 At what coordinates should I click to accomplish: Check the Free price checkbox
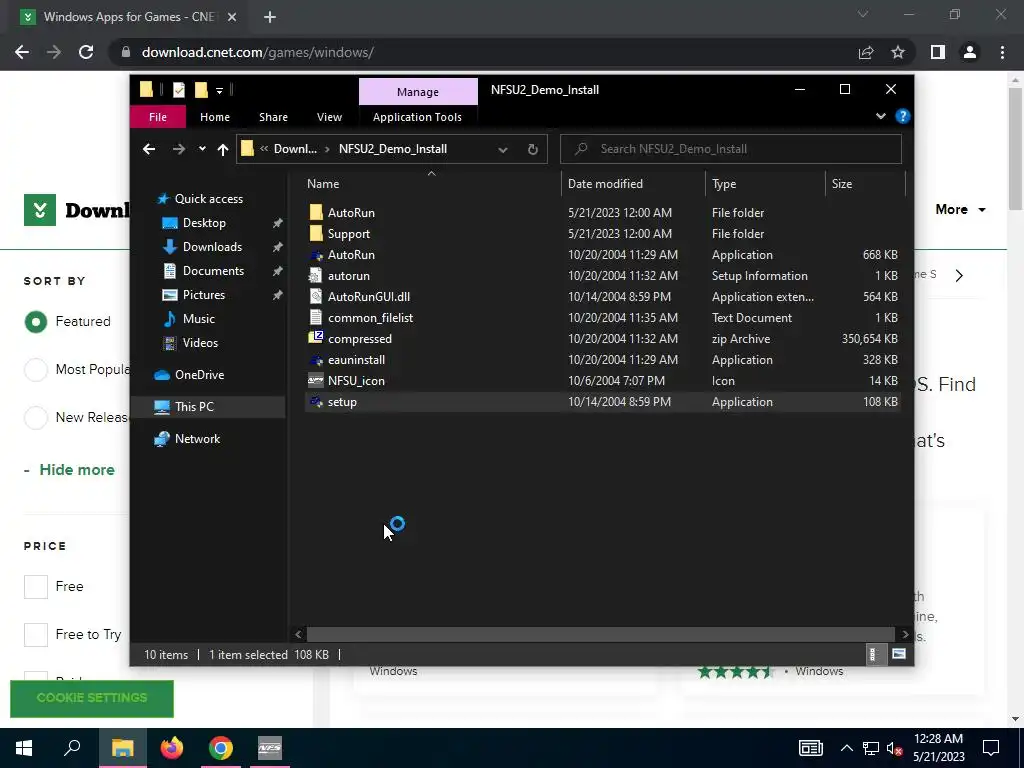pos(36,586)
